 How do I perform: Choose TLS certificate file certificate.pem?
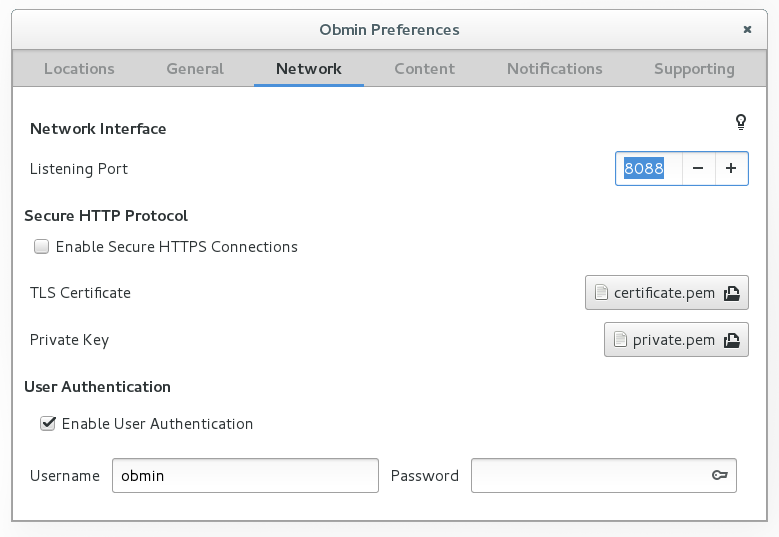click(x=667, y=293)
